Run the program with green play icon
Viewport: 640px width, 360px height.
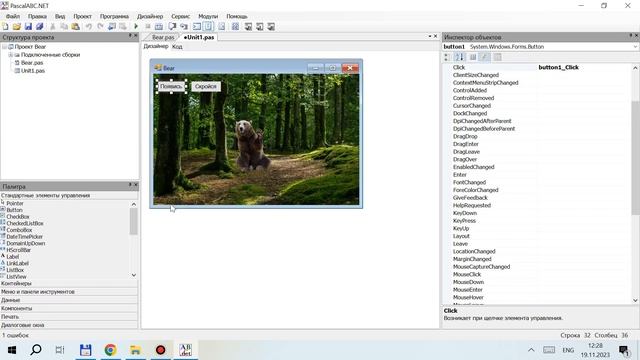coord(136,27)
